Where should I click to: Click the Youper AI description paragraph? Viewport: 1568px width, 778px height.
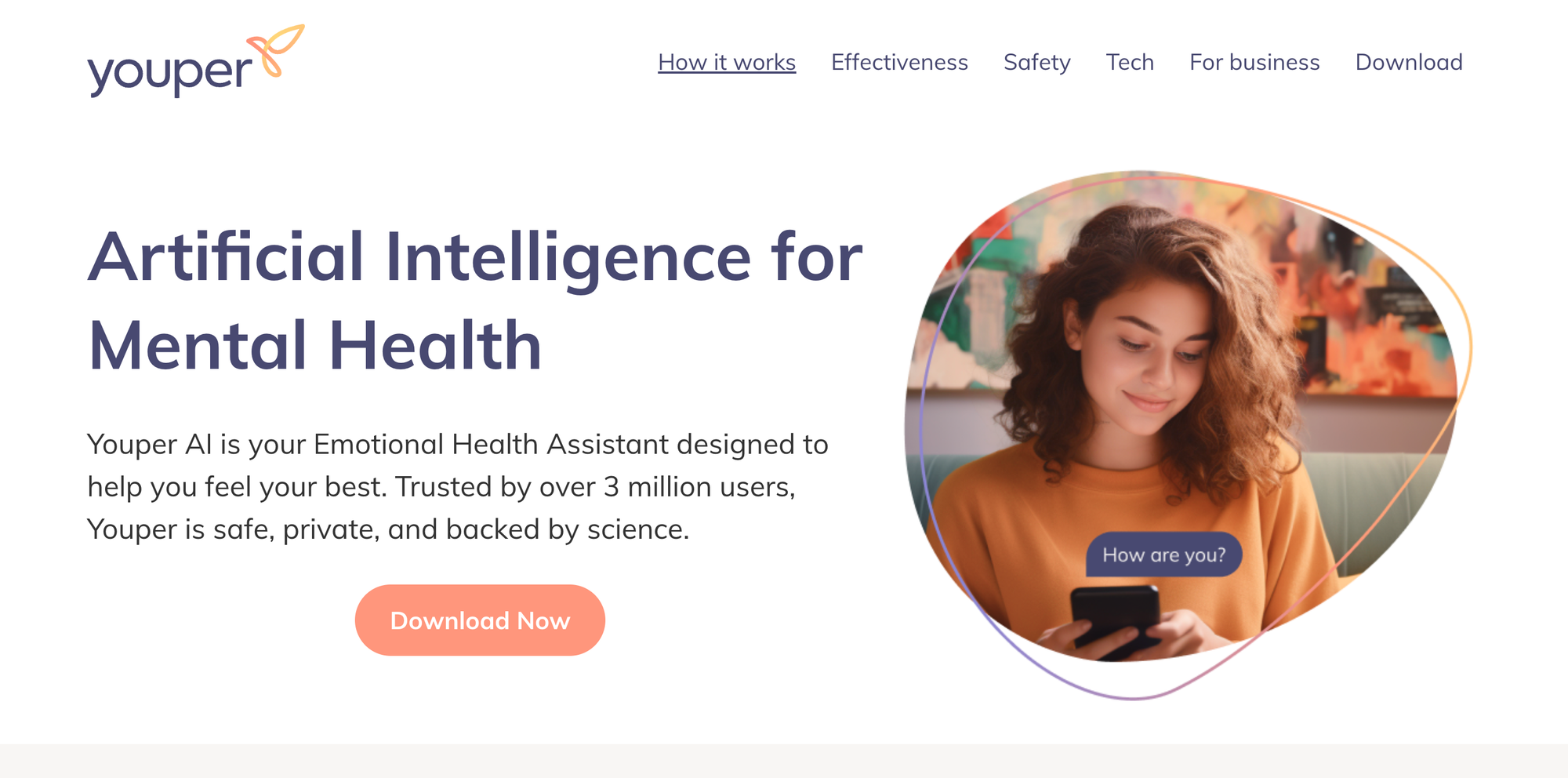[x=458, y=487]
